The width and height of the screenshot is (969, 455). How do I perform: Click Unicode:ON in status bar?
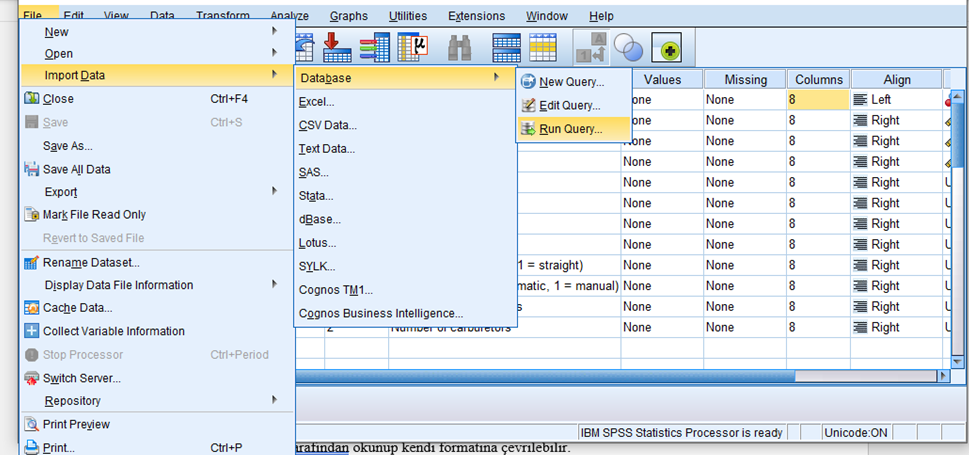pos(855,433)
